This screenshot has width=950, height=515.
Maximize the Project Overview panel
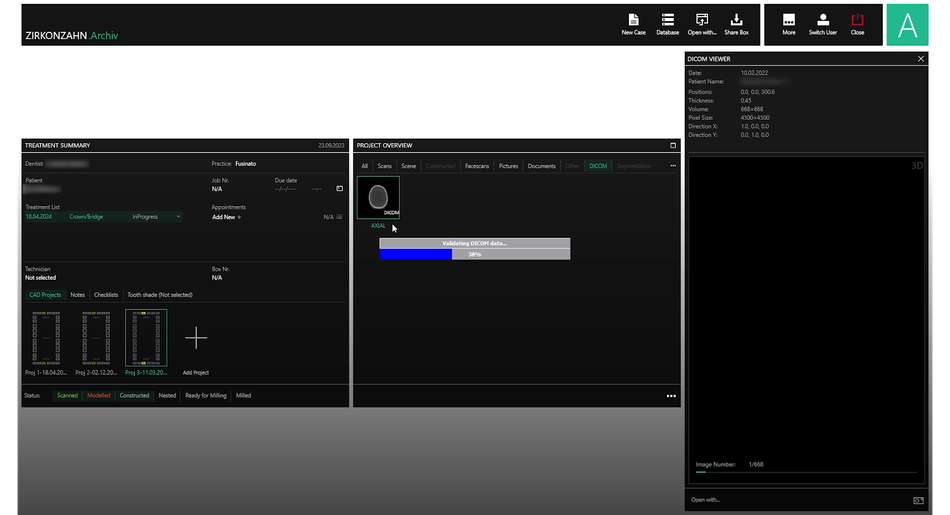pos(673,145)
